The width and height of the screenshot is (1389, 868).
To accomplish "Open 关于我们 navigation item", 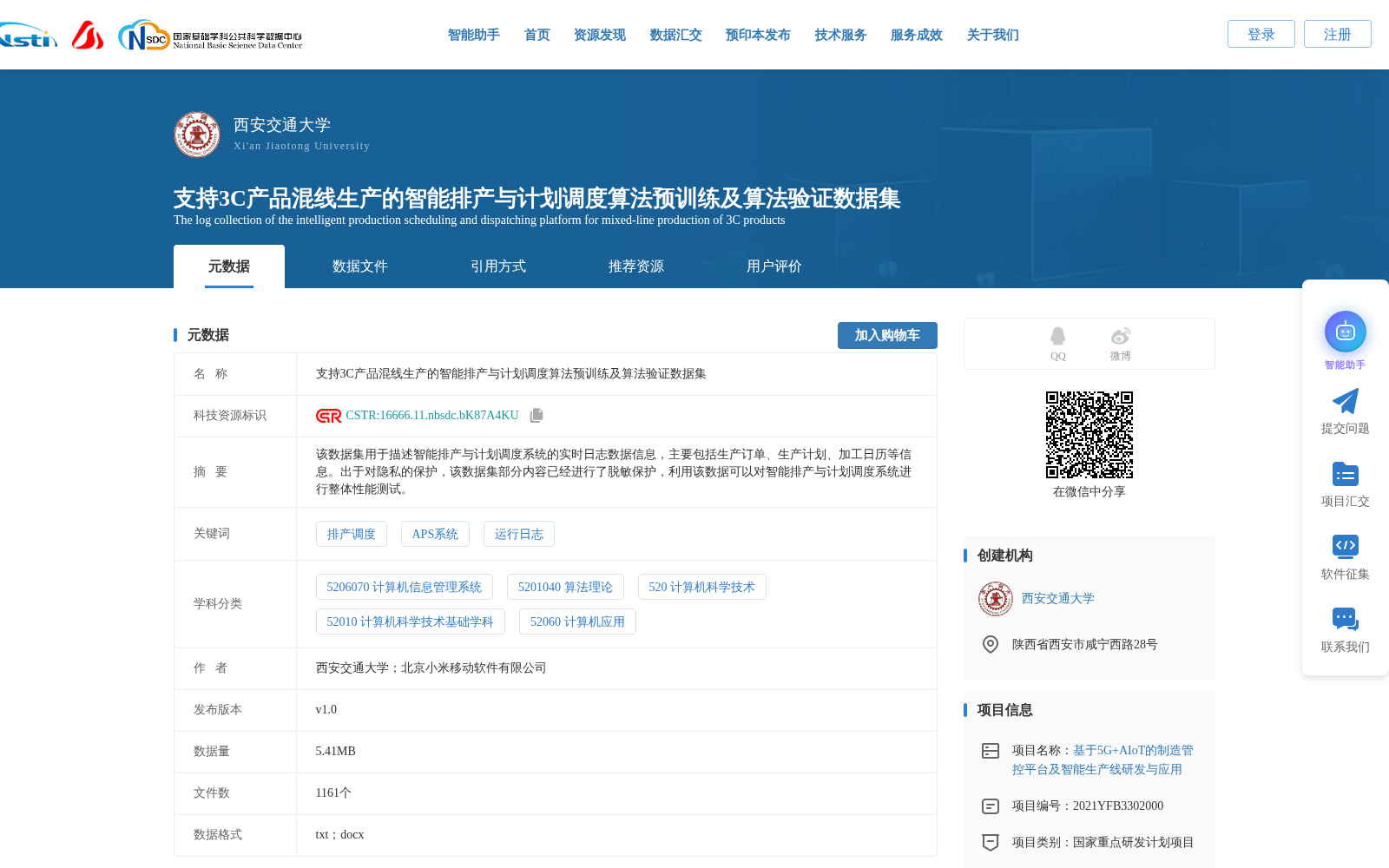I will click(993, 35).
